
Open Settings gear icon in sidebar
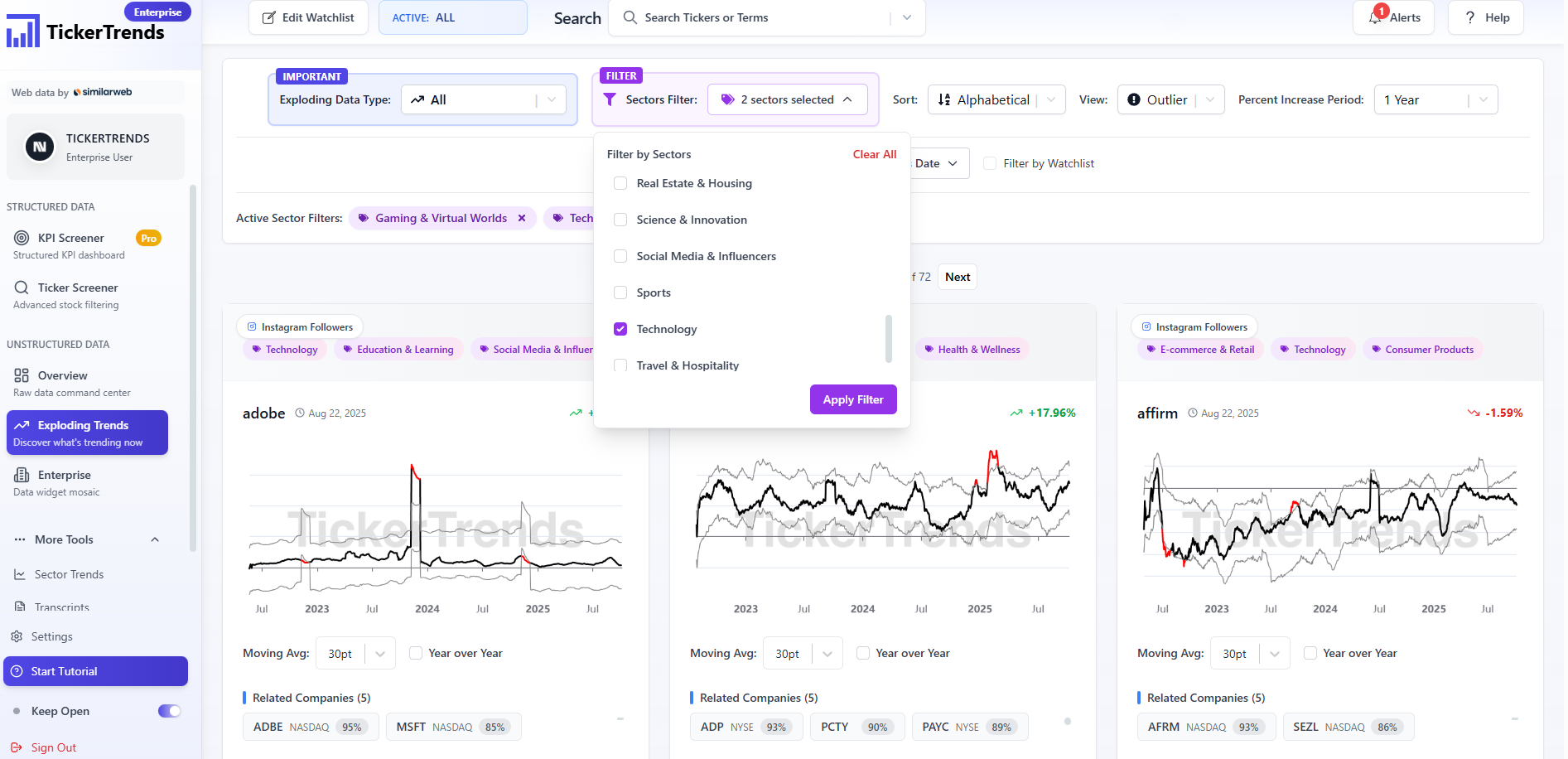coord(17,636)
